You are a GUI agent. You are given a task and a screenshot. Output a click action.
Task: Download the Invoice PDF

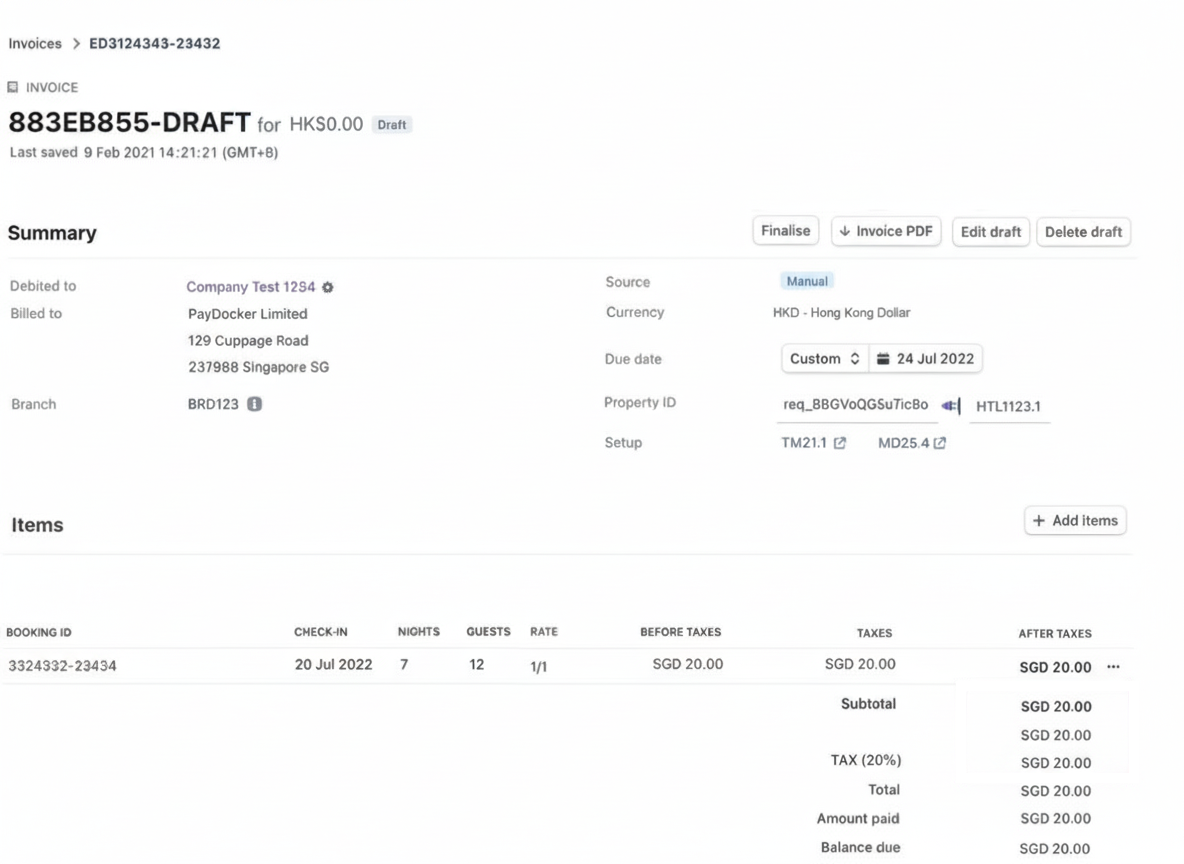click(886, 231)
